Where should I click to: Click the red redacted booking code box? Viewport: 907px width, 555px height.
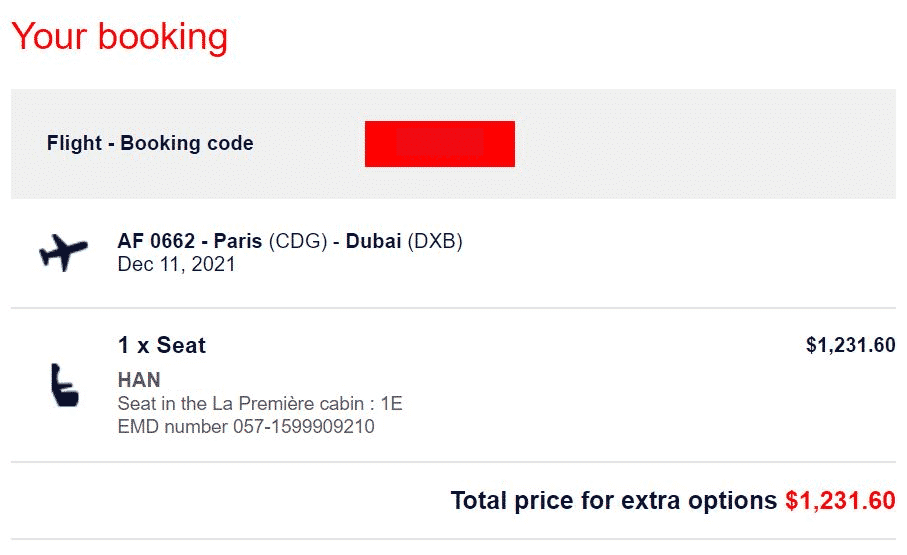(440, 144)
